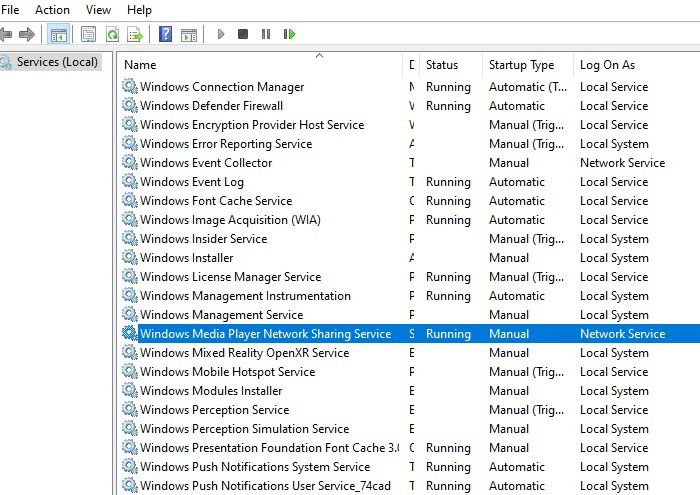Click the Pause Service toolbar icon
This screenshot has height=495, width=700.
pyautogui.click(x=266, y=34)
